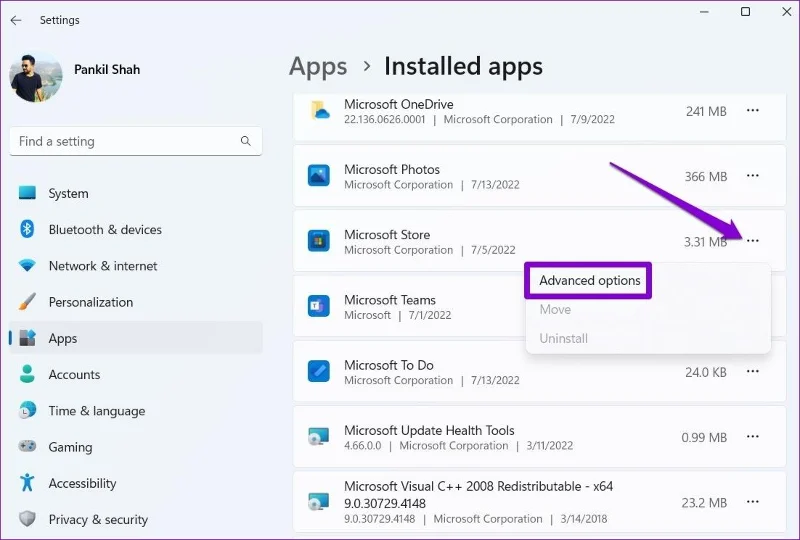Image resolution: width=800 pixels, height=540 pixels.
Task: Click the 0.99 MB size value
Action: pyautogui.click(x=704, y=438)
